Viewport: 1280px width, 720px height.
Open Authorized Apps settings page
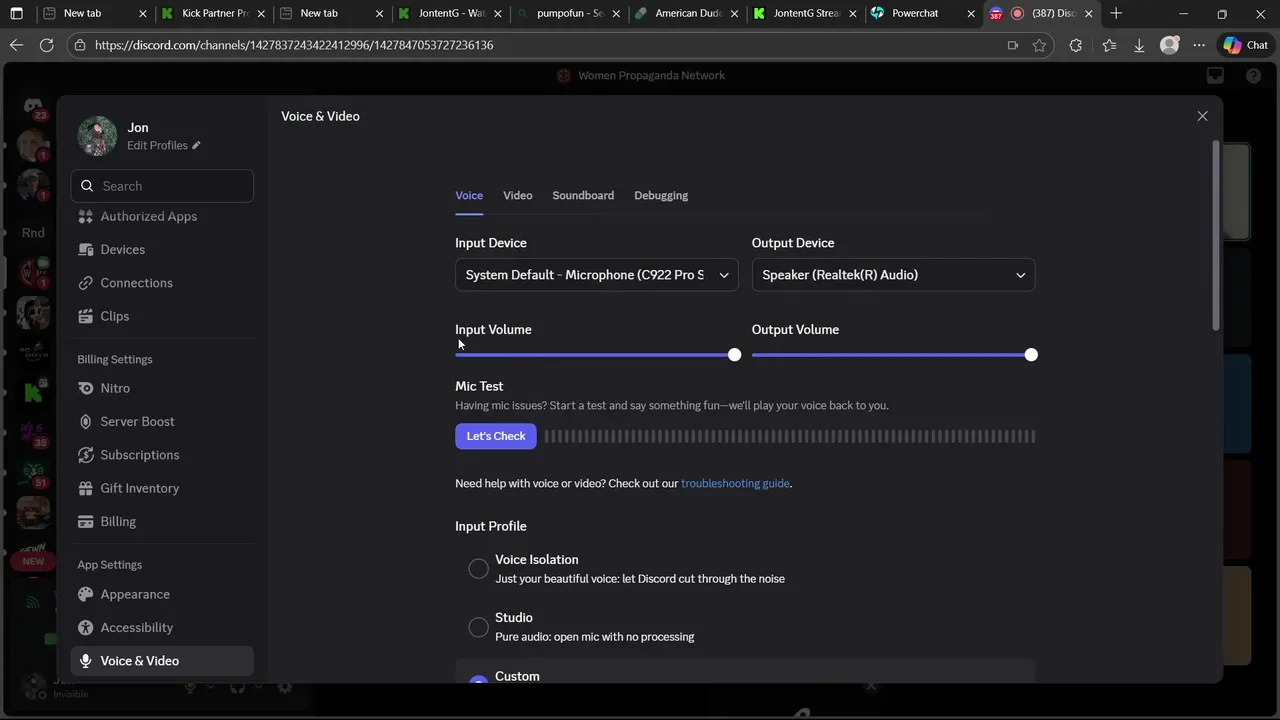(162, 216)
